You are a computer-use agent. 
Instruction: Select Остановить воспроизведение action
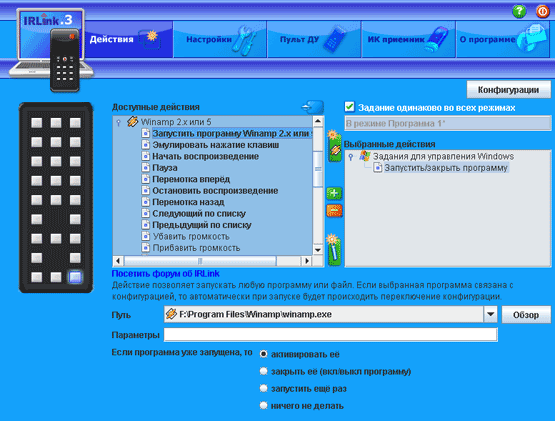(215, 190)
